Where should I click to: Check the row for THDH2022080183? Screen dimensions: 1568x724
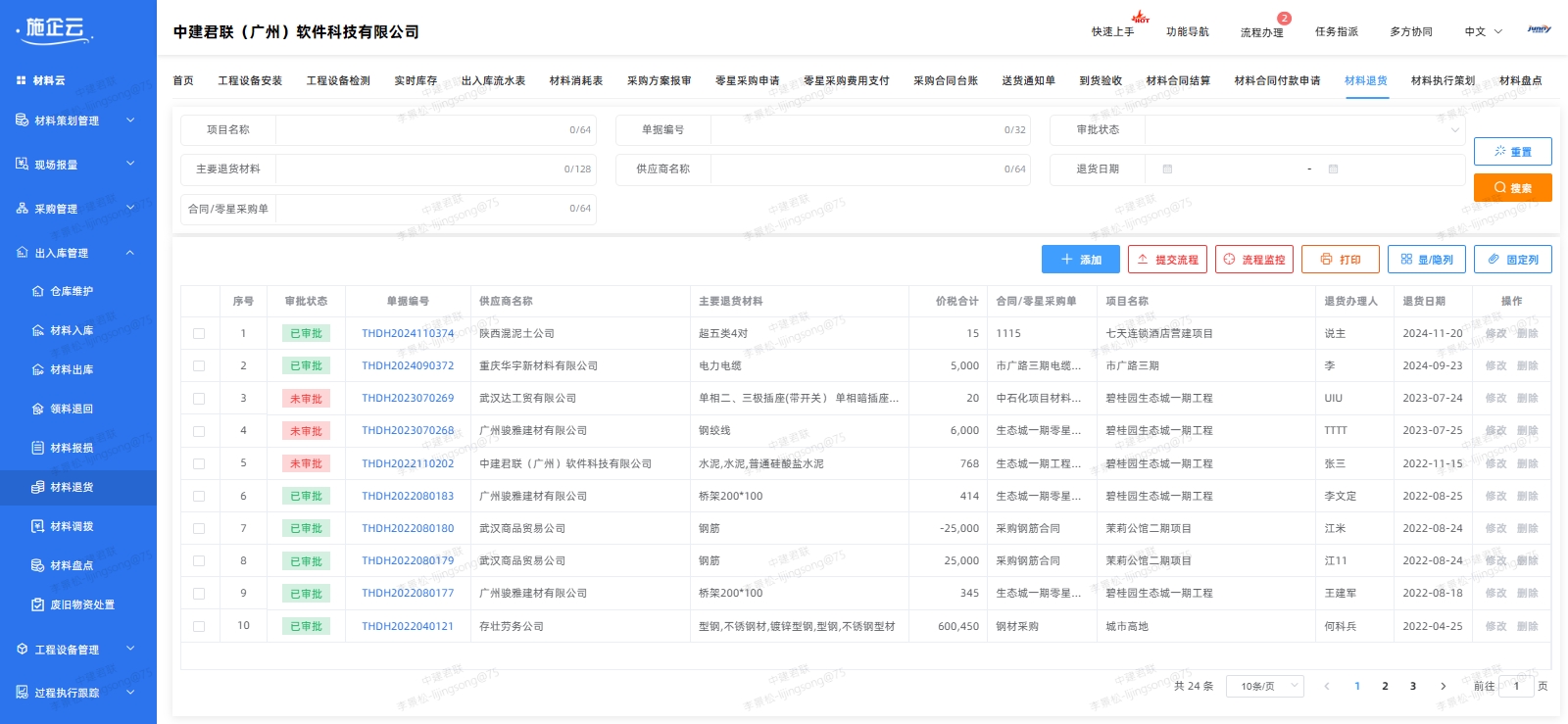pyautogui.click(x=199, y=496)
